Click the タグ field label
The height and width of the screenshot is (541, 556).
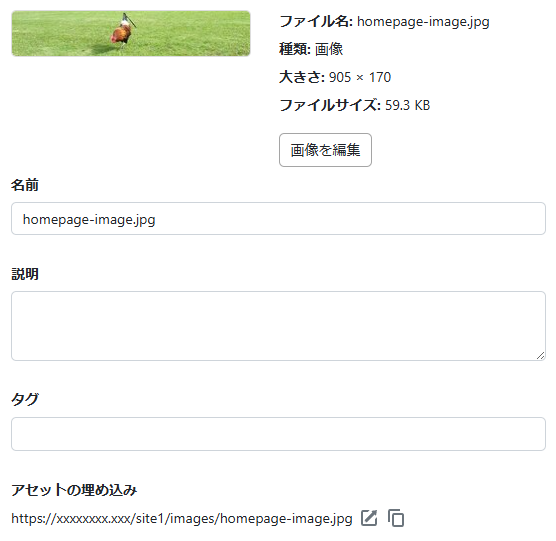click(25, 399)
